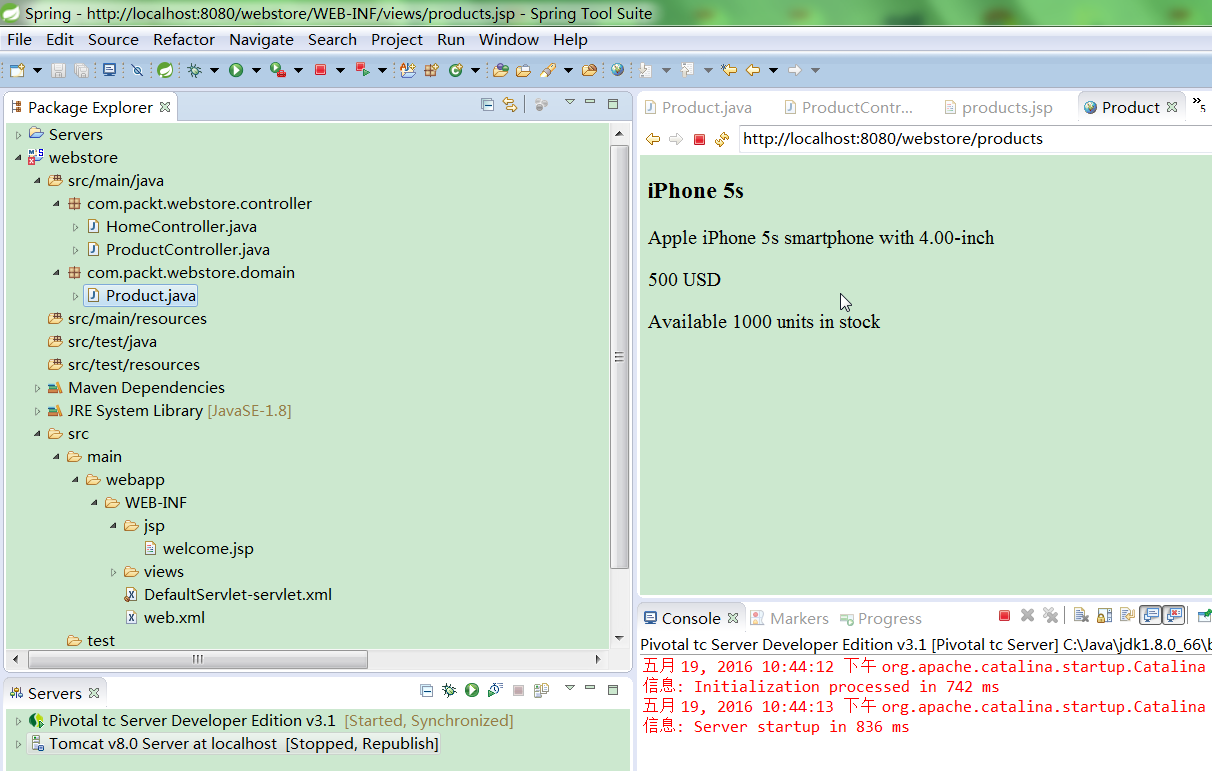Start the server green button in Servers view
This screenshot has height=771, width=1212.
click(472, 690)
